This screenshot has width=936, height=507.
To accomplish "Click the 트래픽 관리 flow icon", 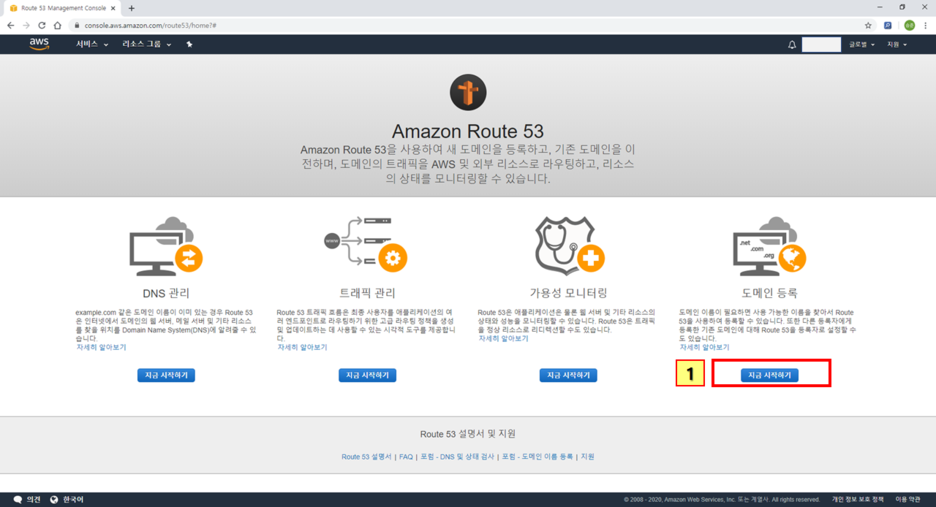I will tap(366, 244).
